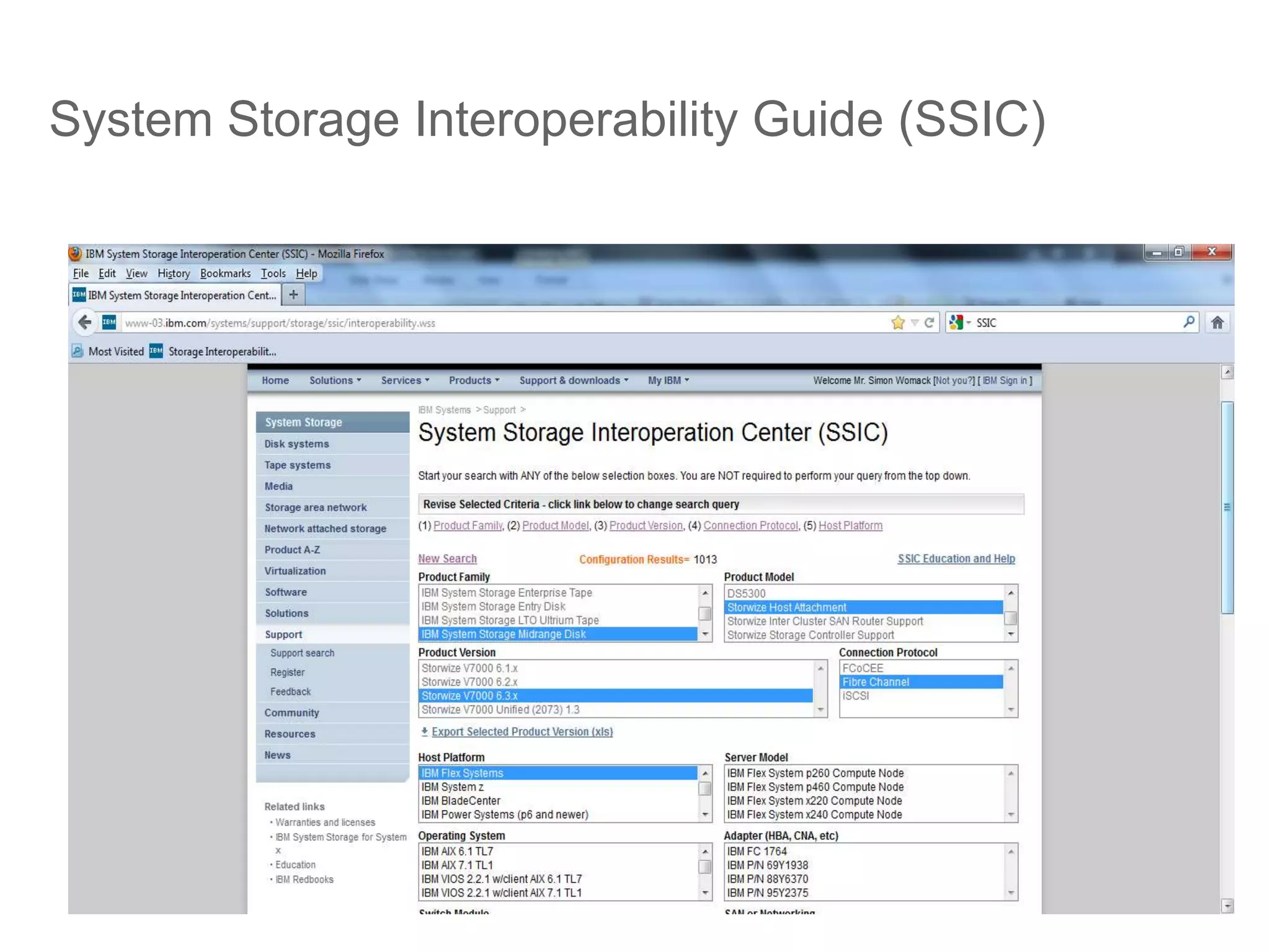Open the View menu
Viewport: 1270px width, 952px height.
136,273
